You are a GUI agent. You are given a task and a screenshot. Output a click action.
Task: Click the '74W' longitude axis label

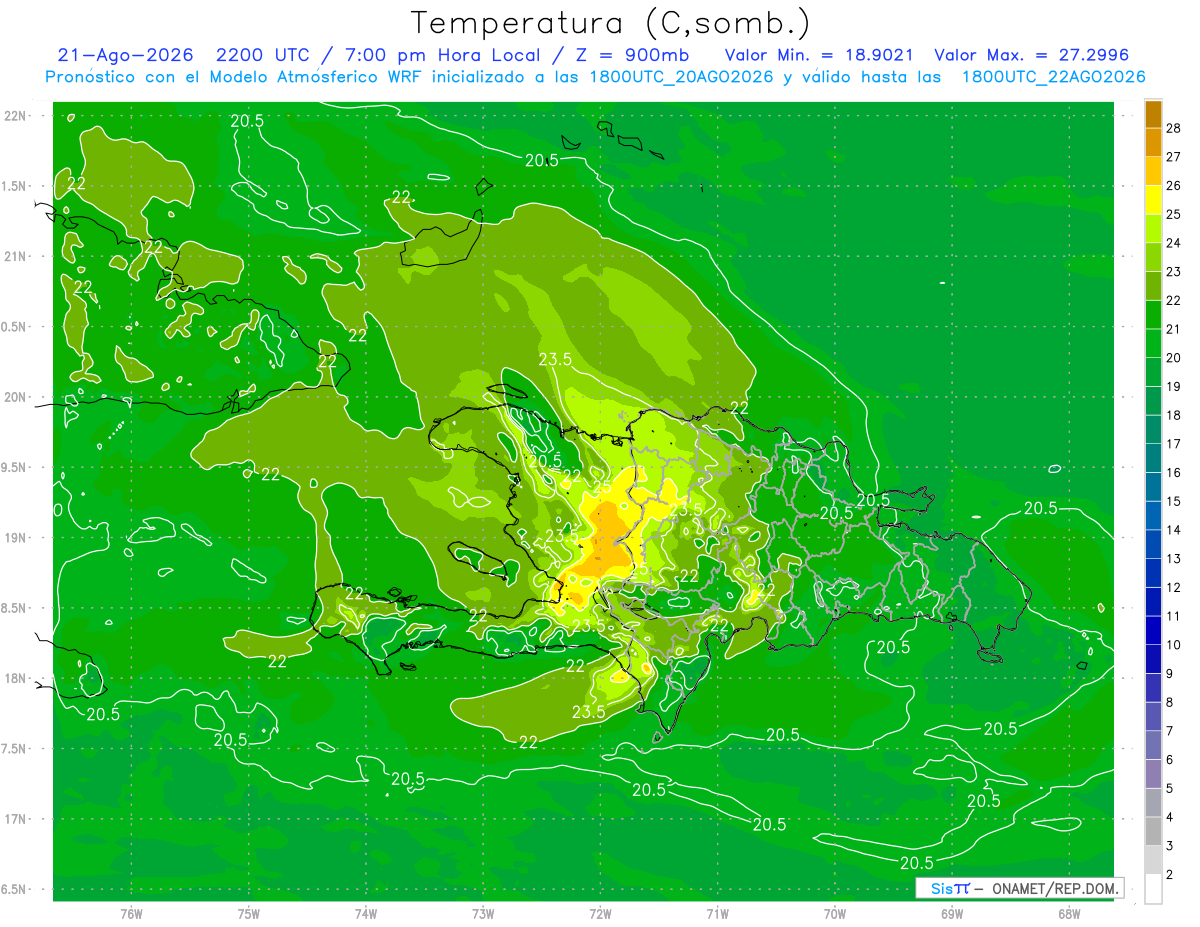click(x=366, y=914)
